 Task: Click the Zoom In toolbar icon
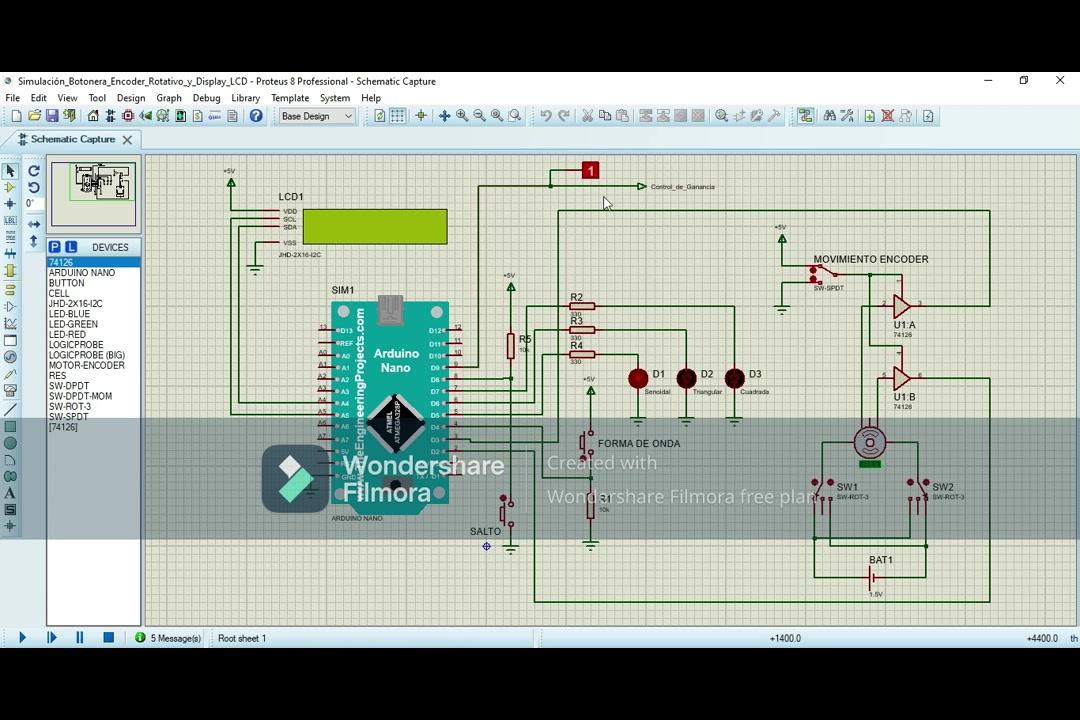(x=462, y=116)
